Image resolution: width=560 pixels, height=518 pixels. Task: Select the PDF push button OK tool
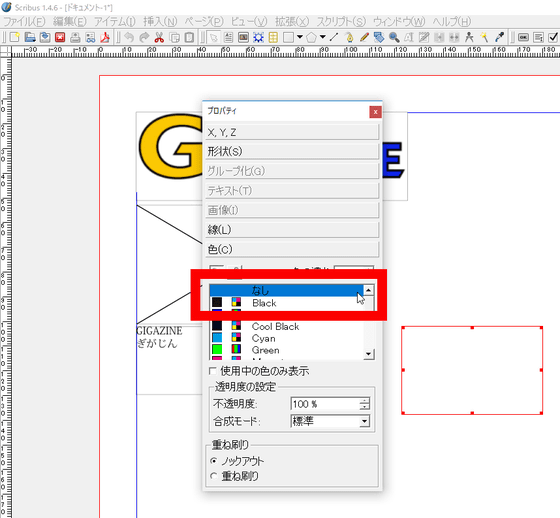[x=523, y=37]
